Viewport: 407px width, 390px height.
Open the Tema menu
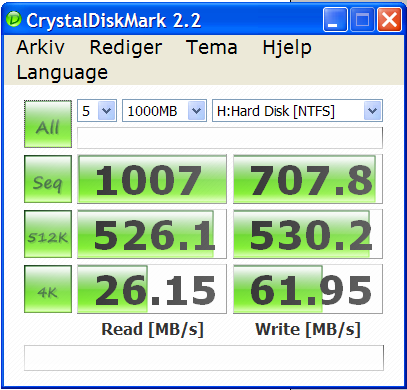(212, 47)
